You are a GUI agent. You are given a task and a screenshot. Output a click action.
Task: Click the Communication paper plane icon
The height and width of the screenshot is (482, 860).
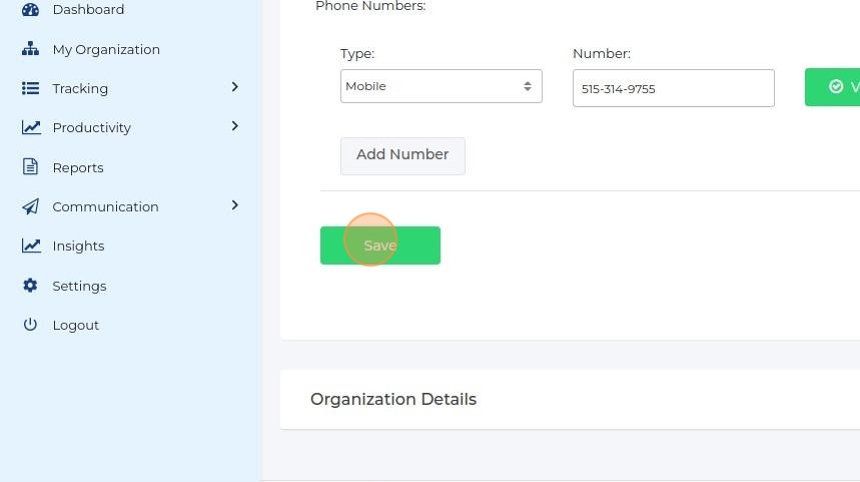(31, 206)
